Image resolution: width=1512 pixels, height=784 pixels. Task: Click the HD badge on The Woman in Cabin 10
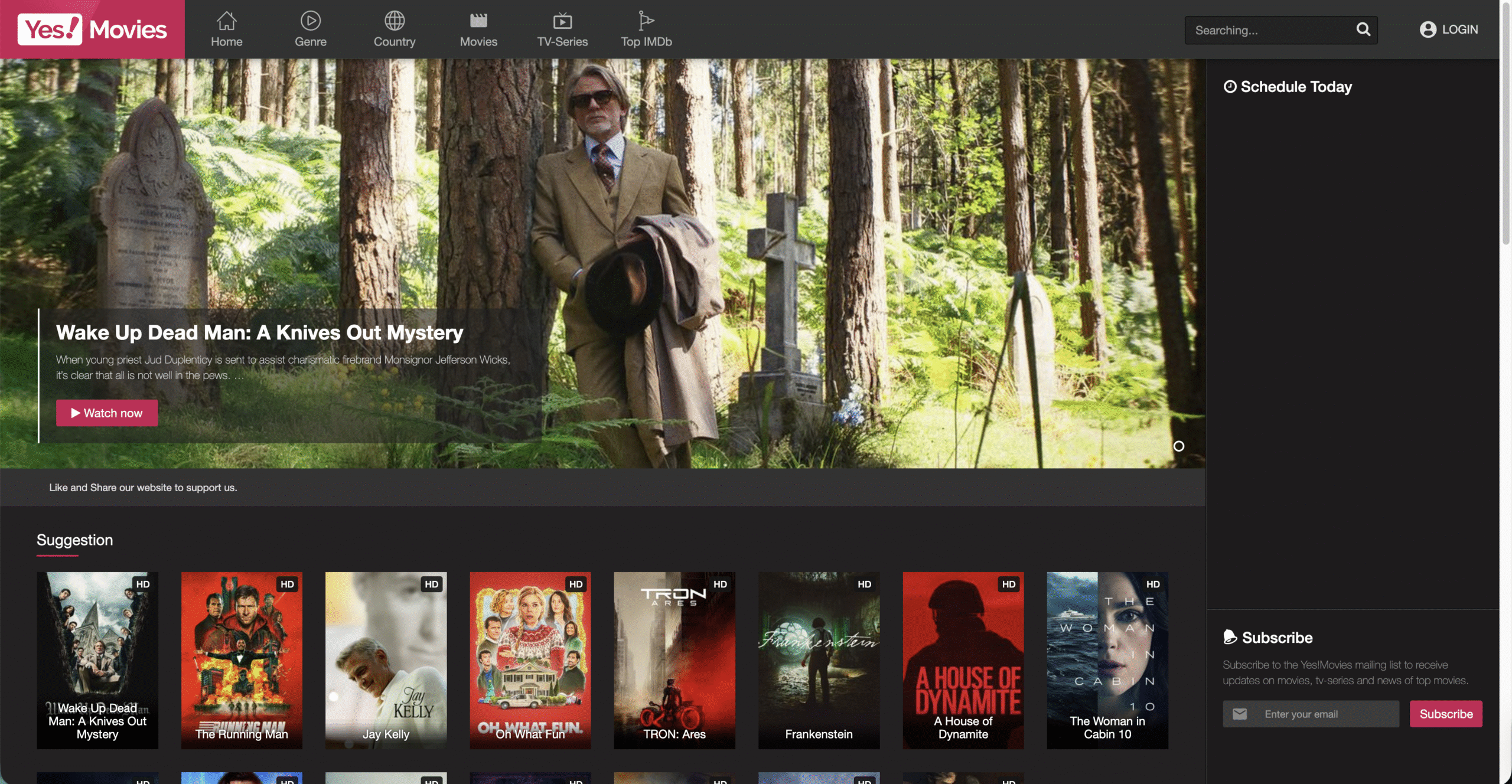coord(1153,584)
